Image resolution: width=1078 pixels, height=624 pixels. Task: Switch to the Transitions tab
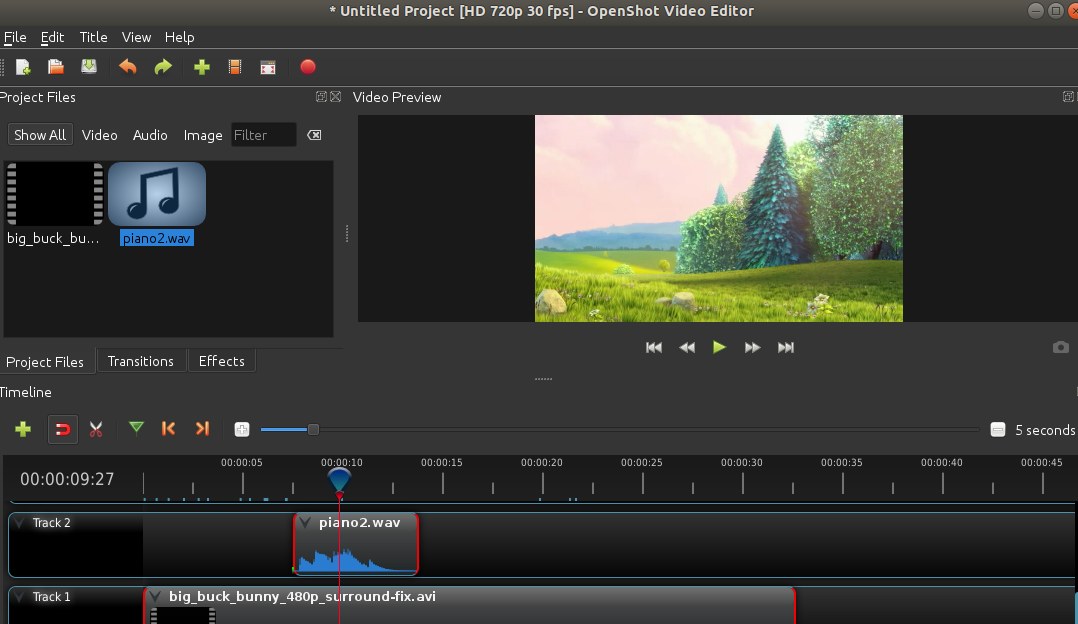coord(140,361)
